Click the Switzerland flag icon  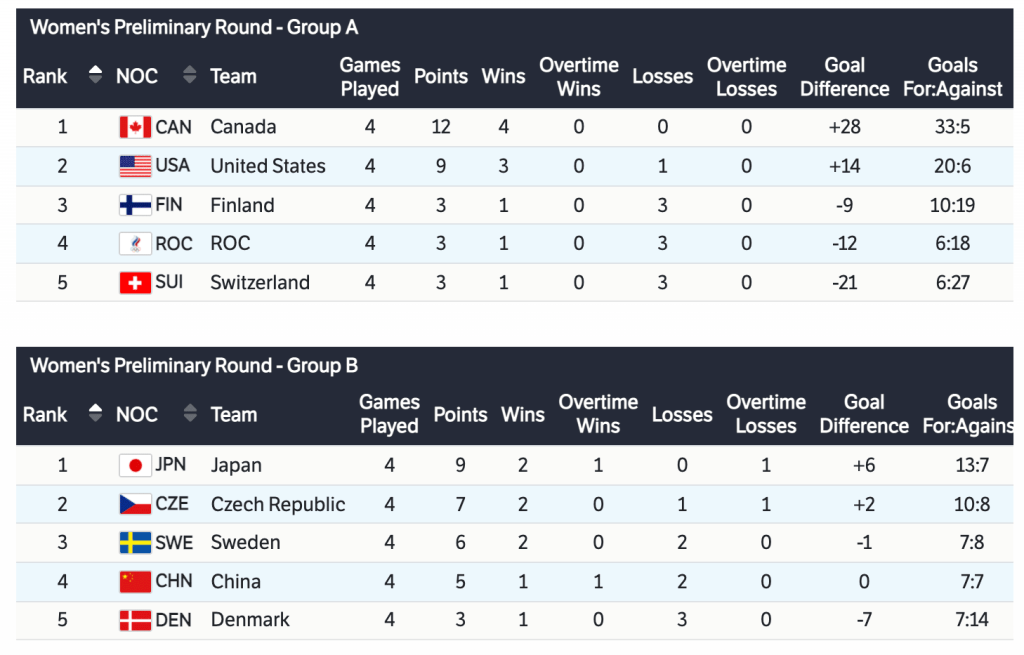[x=135, y=283]
